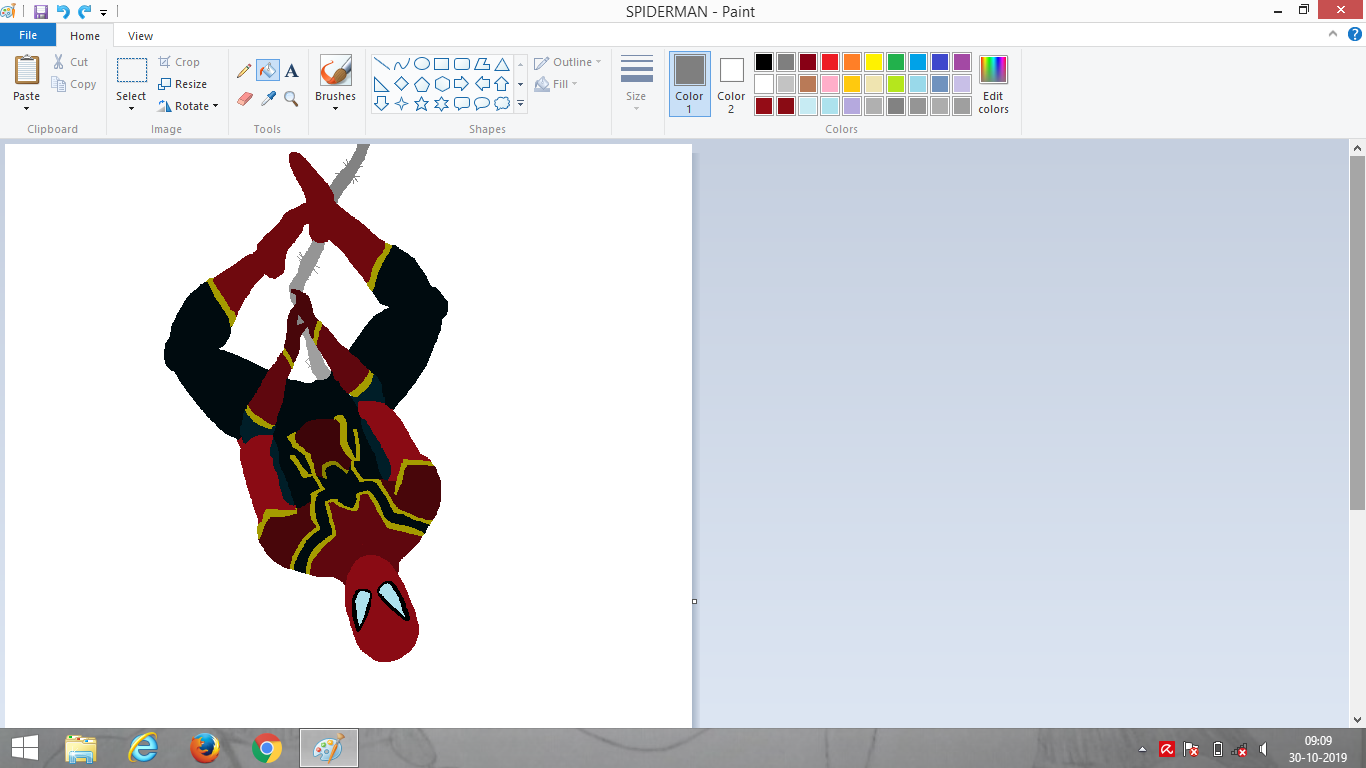This screenshot has width=1366, height=768.
Task: Choose the Four-point star shape
Action: pos(402,103)
